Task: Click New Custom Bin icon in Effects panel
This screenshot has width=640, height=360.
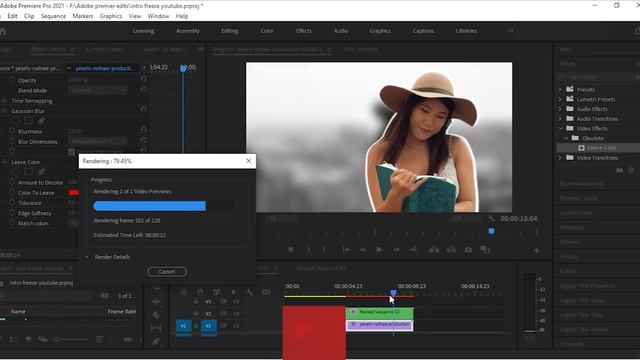Action: tap(619, 170)
